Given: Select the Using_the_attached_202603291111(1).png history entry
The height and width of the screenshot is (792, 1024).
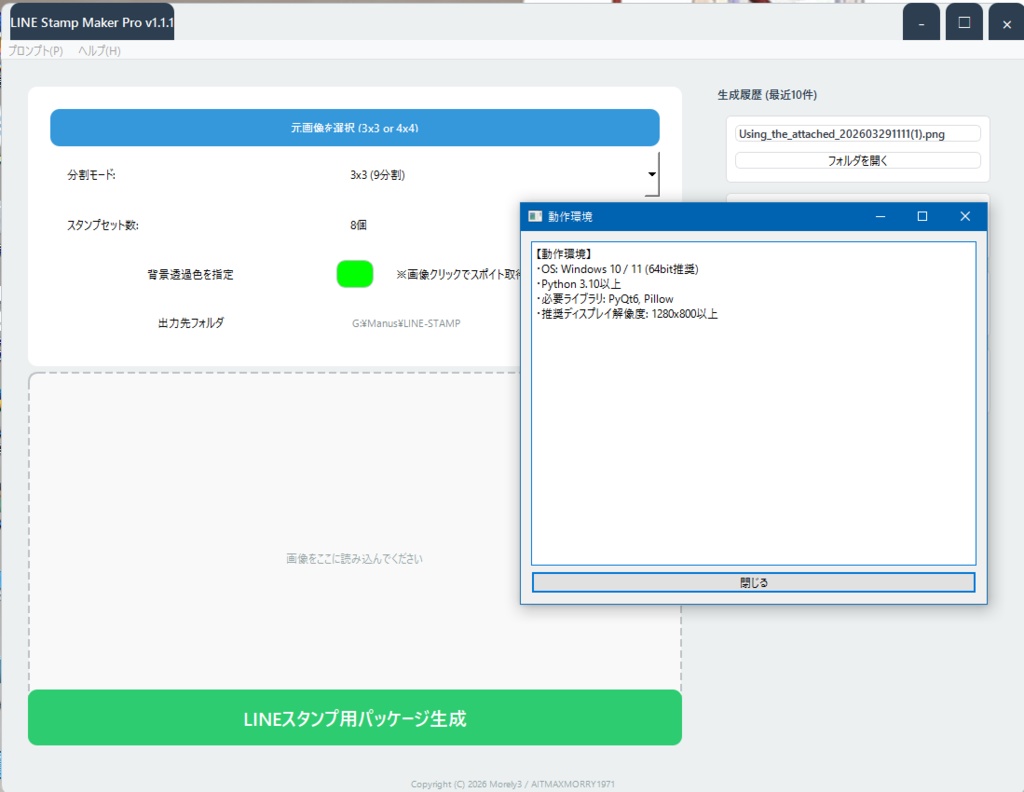Looking at the screenshot, I should pyautogui.click(x=856, y=132).
